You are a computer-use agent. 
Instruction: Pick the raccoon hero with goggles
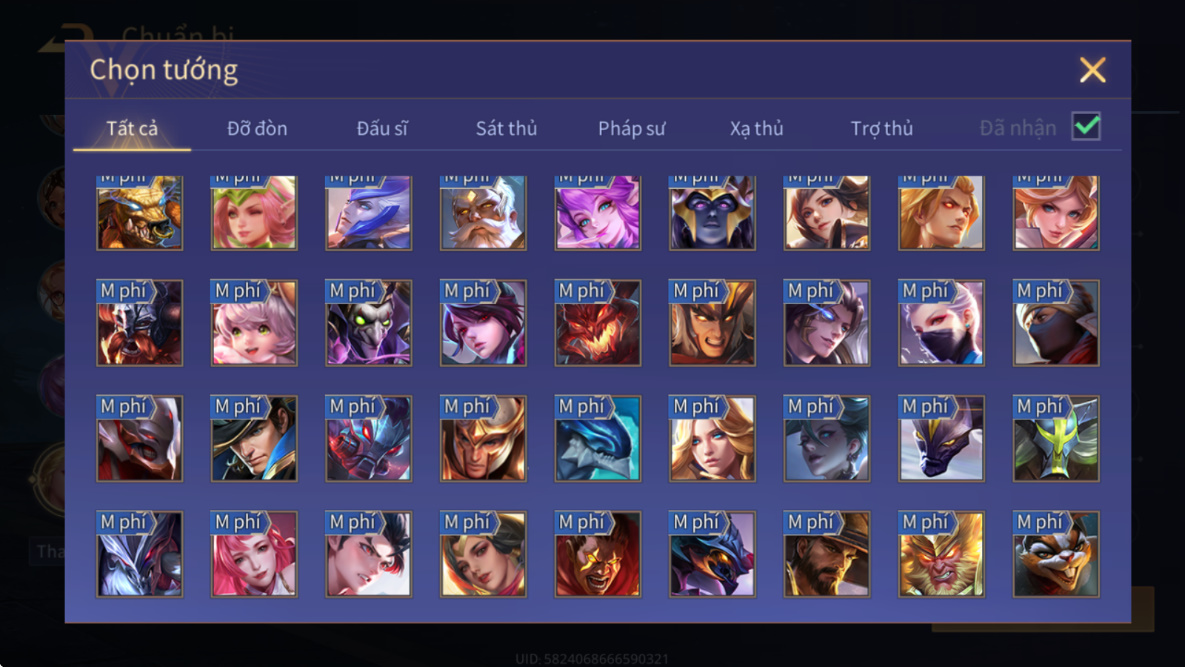point(1056,554)
